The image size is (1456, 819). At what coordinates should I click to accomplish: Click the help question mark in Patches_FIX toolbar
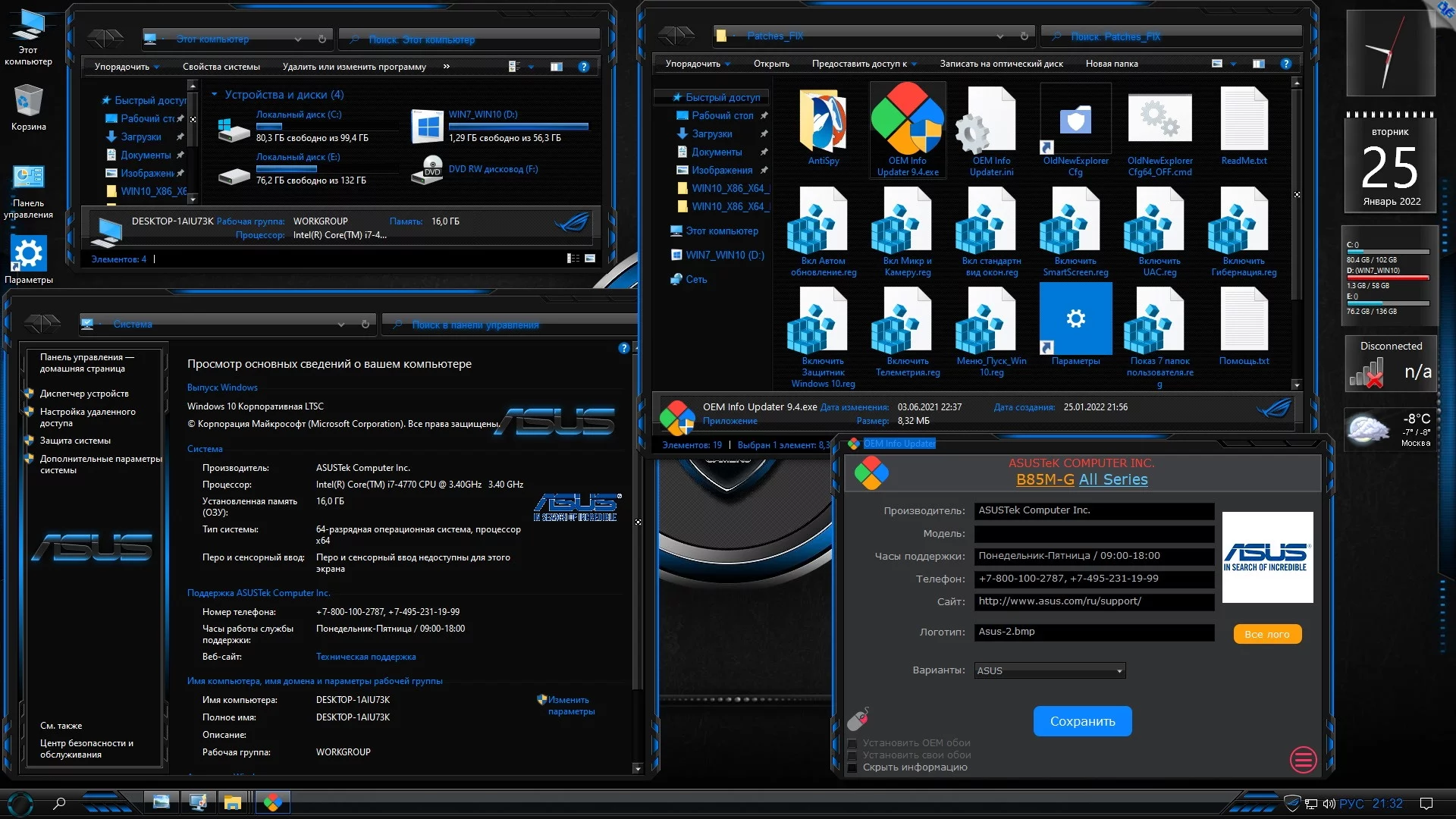pyautogui.click(x=1285, y=64)
